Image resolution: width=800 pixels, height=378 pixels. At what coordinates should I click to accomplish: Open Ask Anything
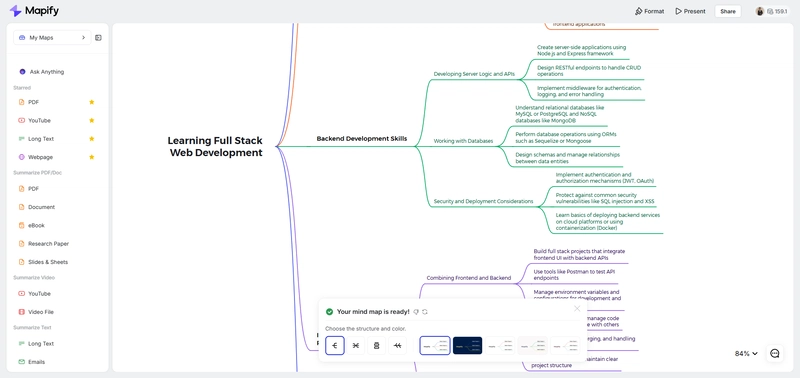point(46,72)
